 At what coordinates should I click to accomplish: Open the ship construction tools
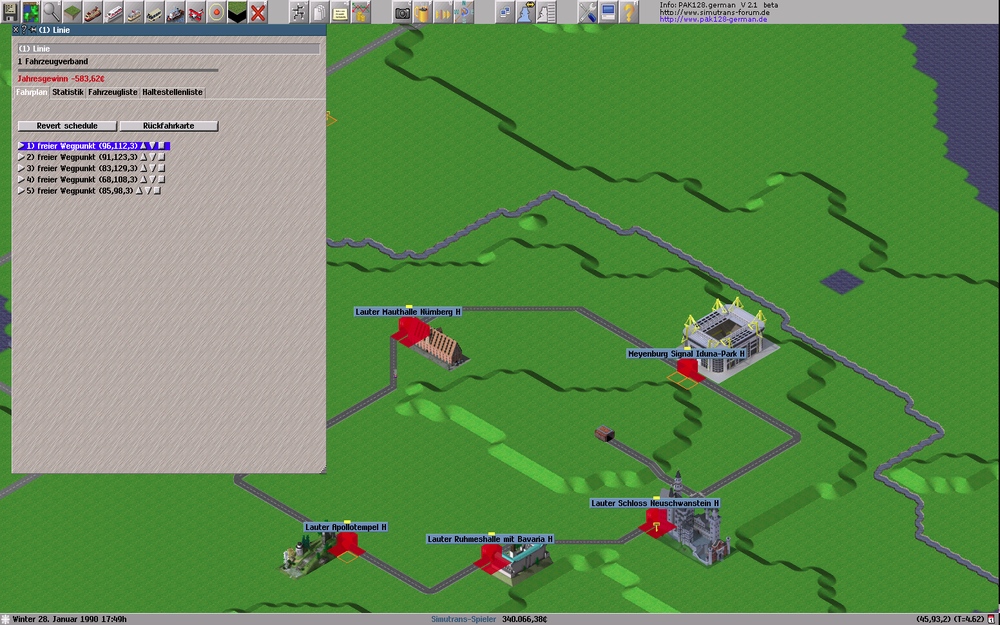(x=176, y=12)
